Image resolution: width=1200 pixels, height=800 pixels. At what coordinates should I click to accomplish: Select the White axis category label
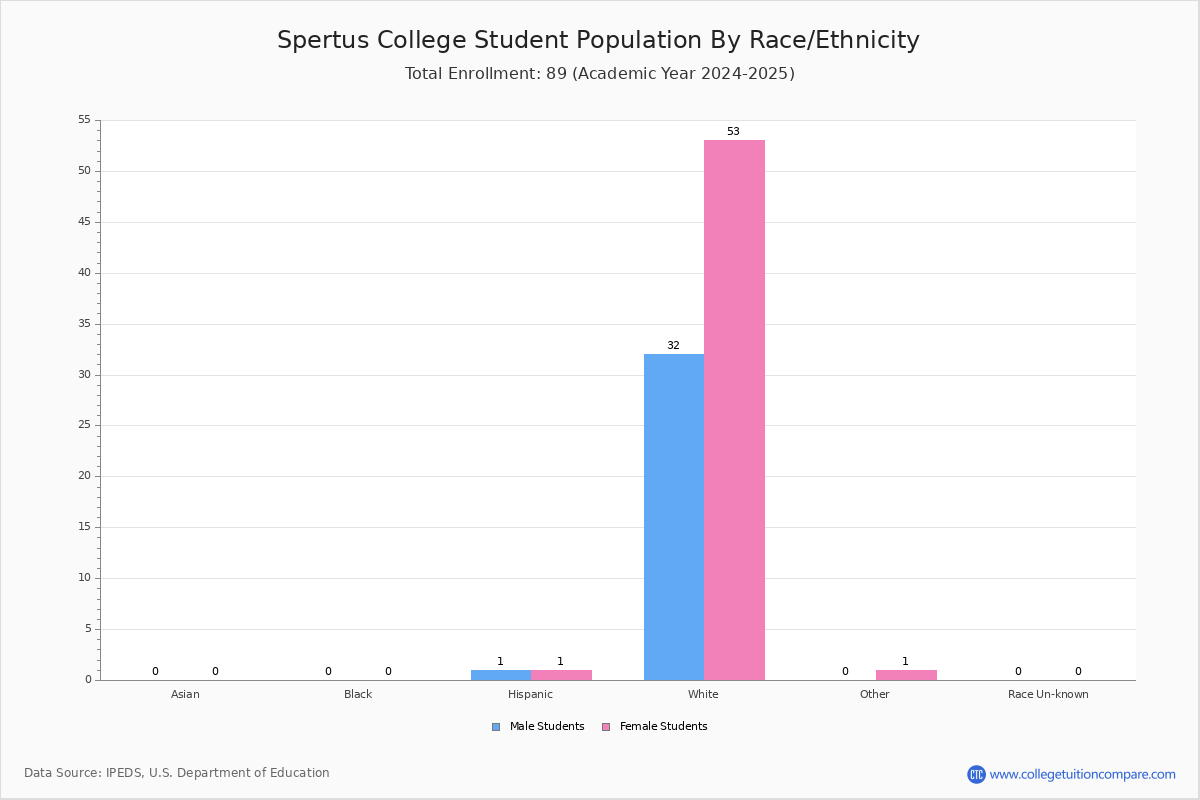click(703, 694)
